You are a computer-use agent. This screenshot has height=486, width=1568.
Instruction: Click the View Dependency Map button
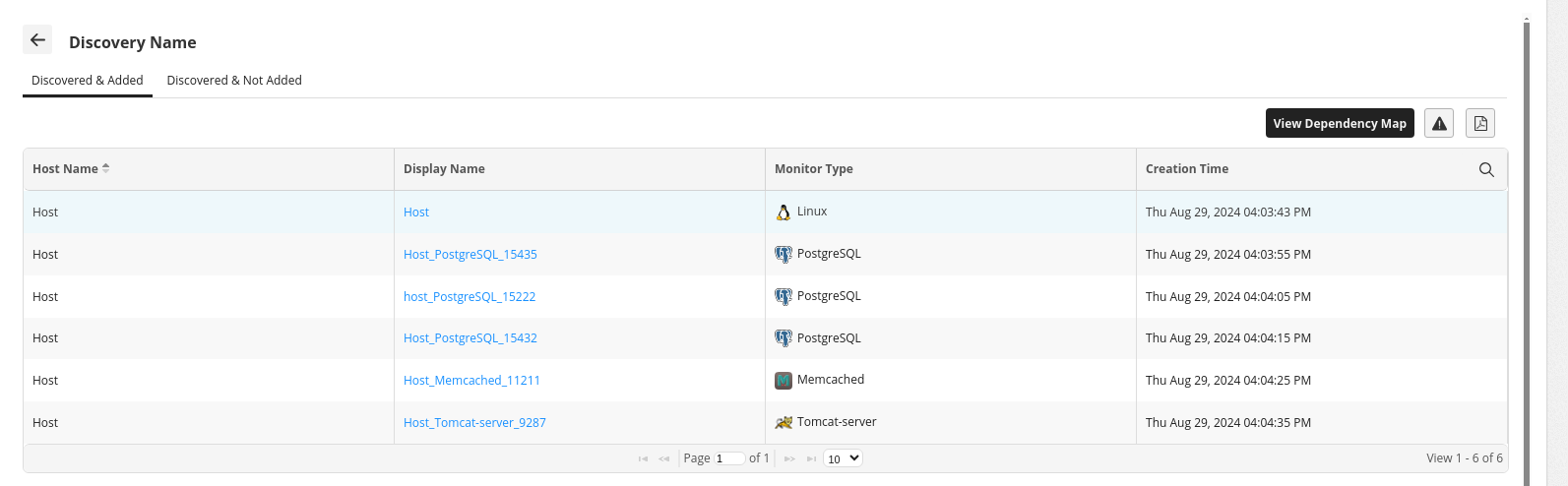coord(1340,123)
